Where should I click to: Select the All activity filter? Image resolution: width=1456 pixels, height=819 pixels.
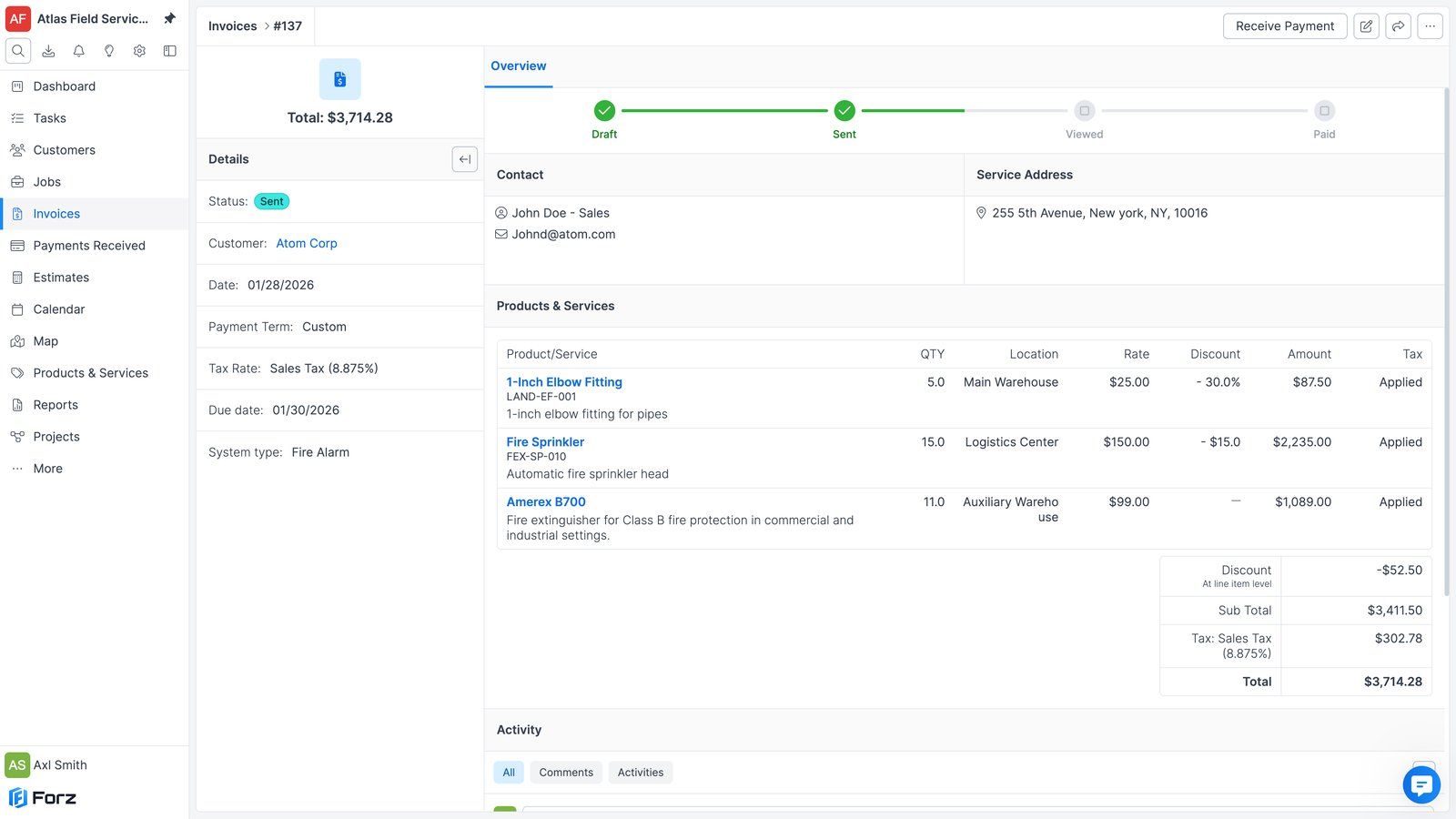tap(509, 773)
